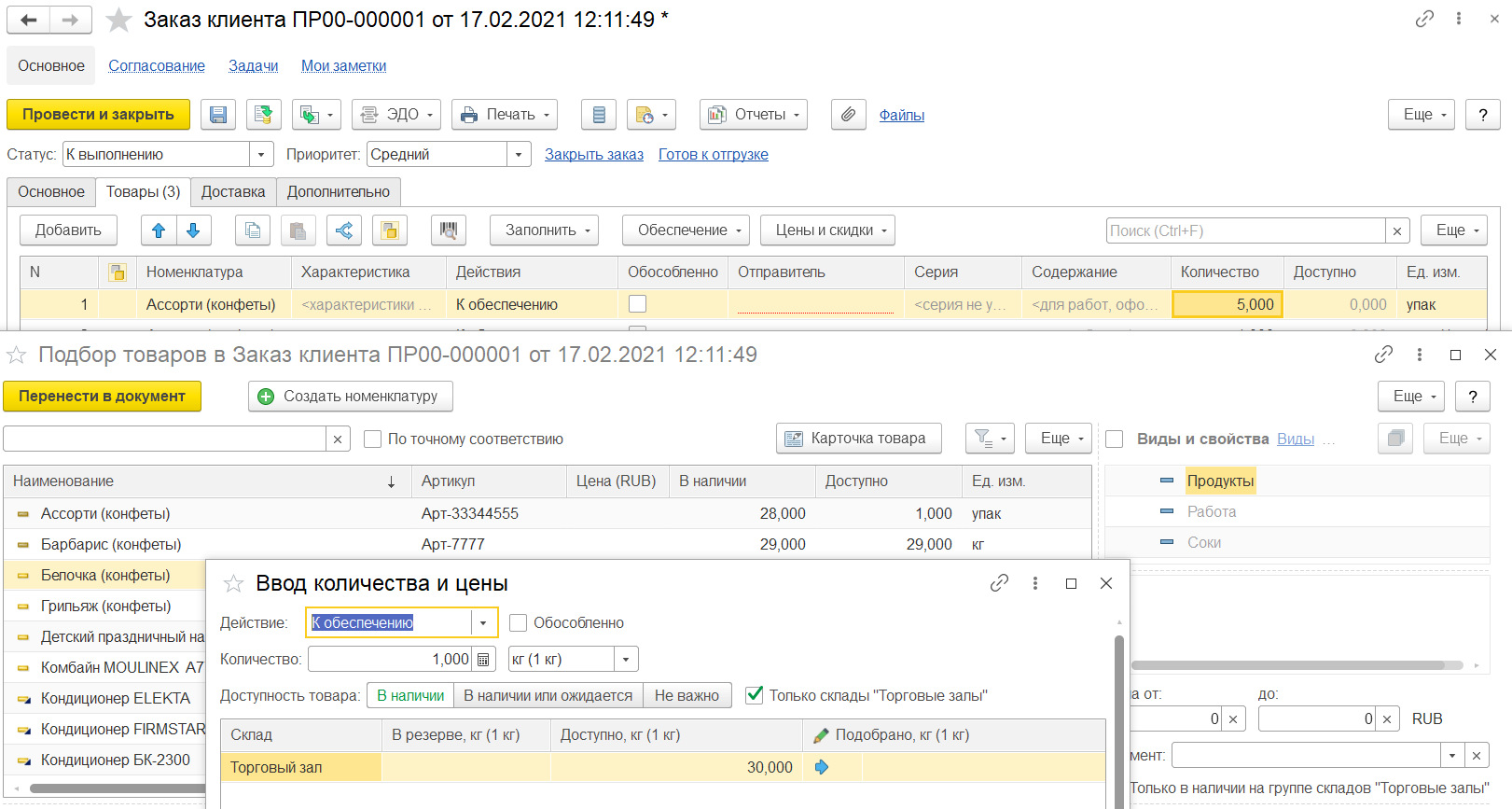Select В наличии или ожидается option
This screenshot has height=809, width=1512.
click(548, 695)
